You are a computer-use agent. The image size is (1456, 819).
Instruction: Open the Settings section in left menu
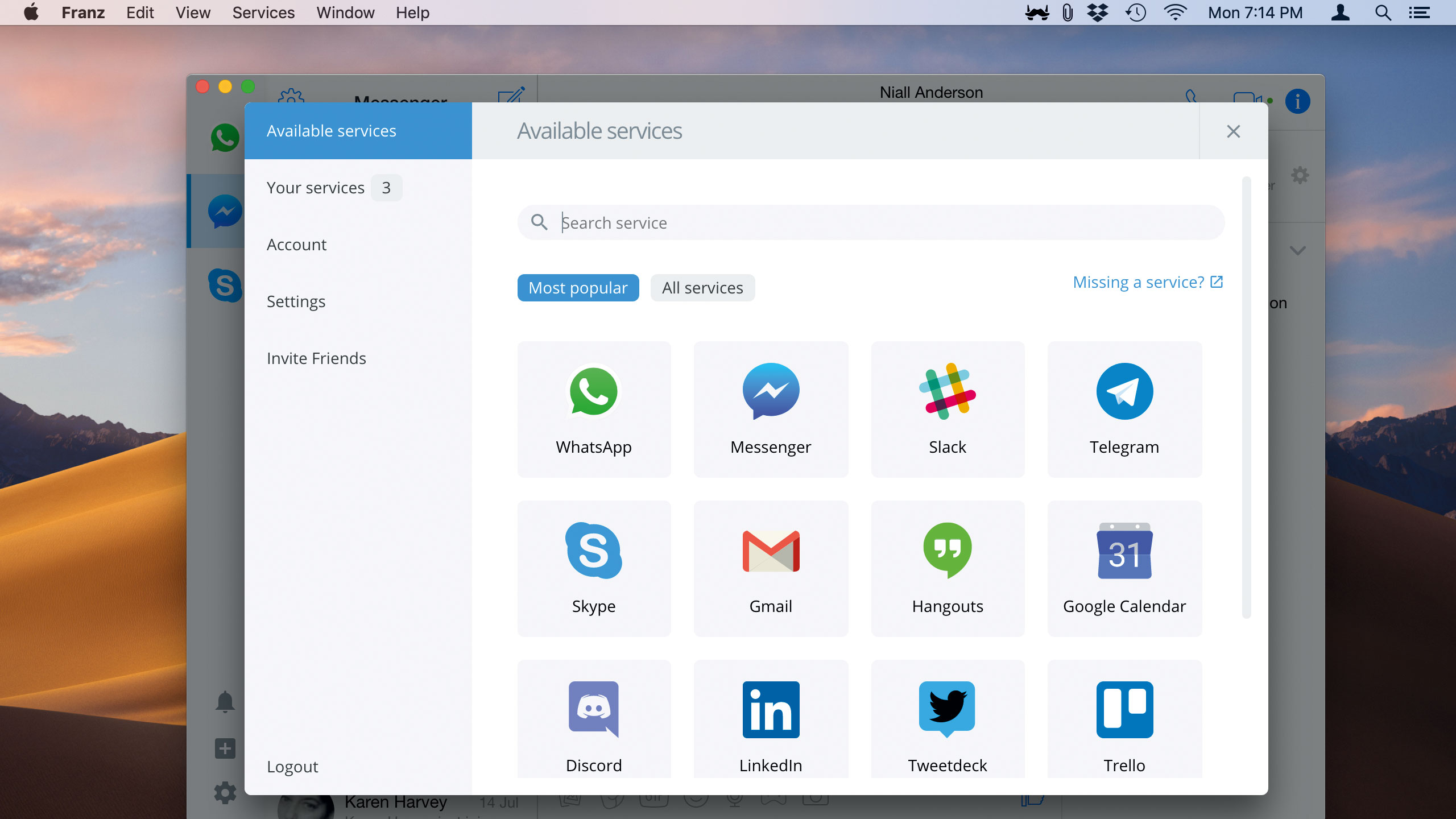296,301
